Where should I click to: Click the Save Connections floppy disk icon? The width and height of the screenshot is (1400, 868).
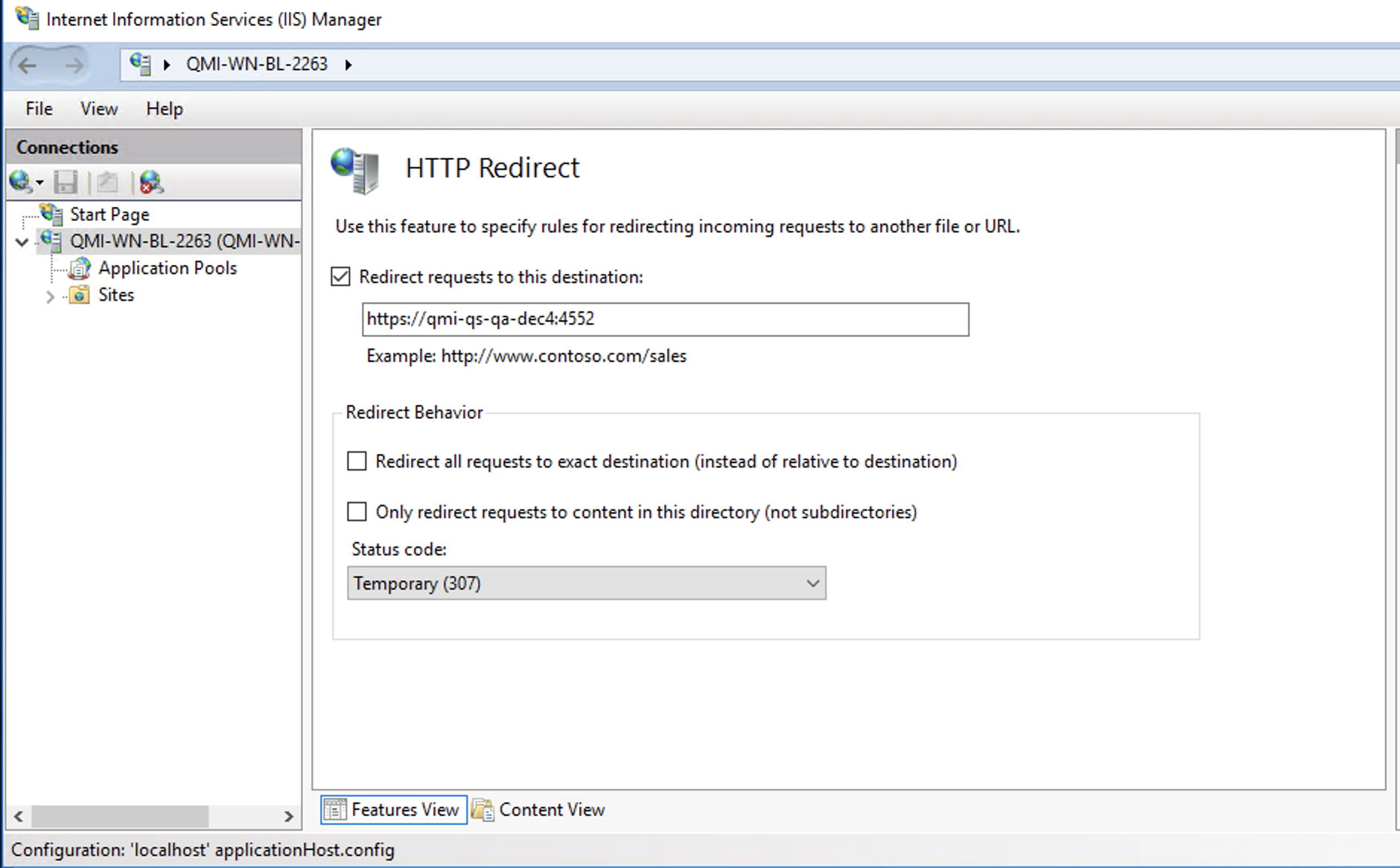point(66,182)
